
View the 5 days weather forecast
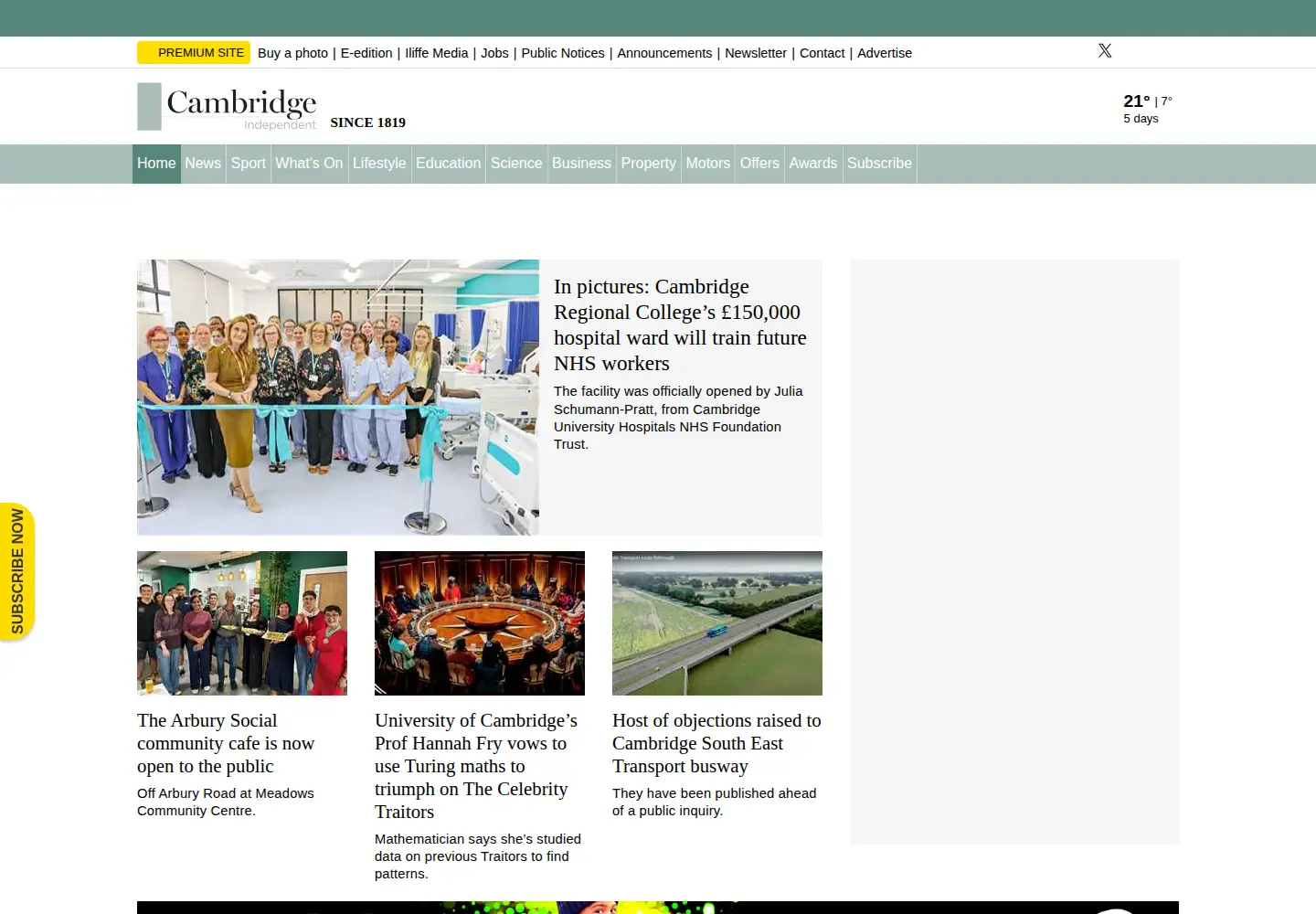point(1141,119)
